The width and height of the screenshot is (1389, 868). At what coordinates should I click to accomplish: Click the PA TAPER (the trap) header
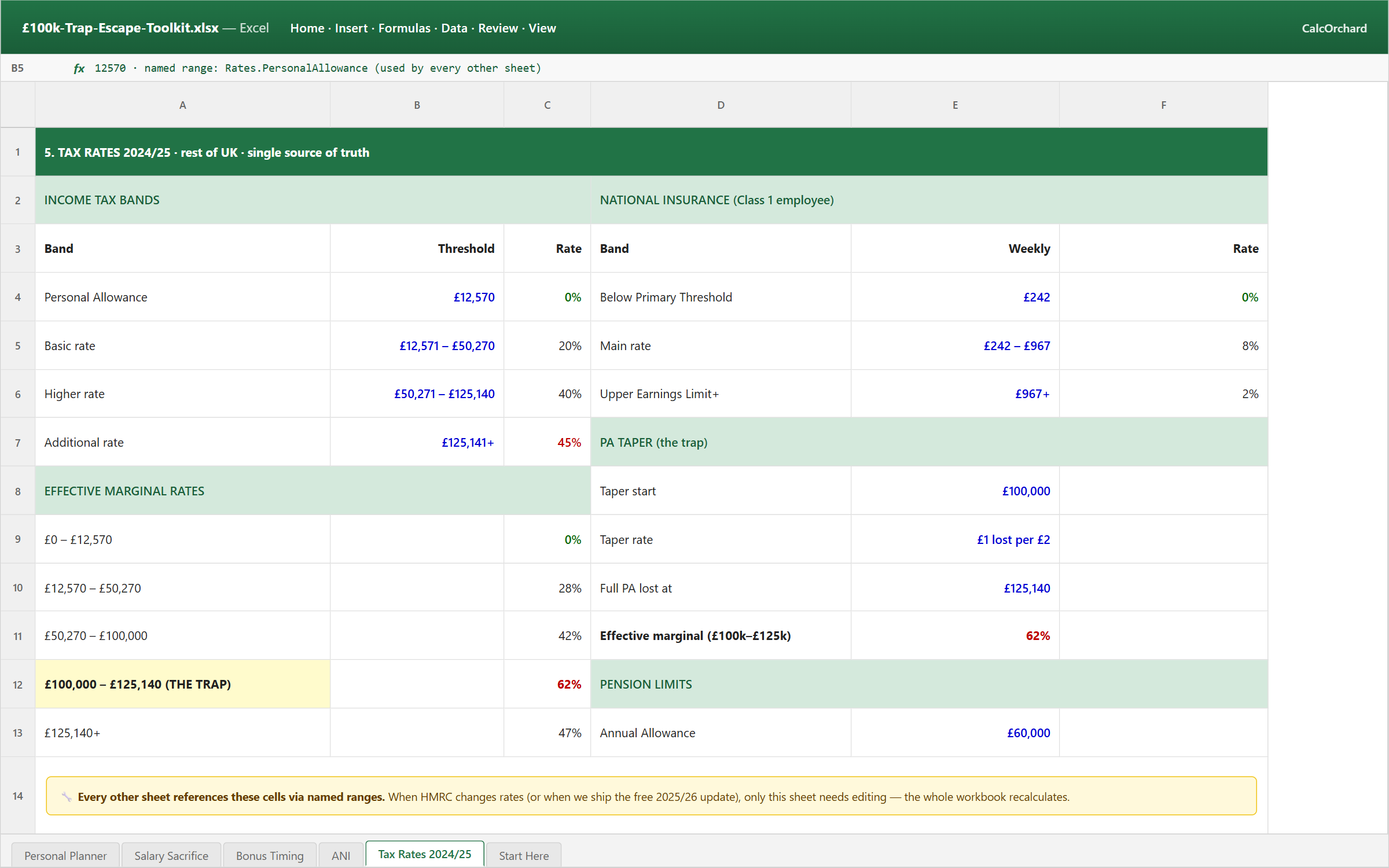[929, 443]
